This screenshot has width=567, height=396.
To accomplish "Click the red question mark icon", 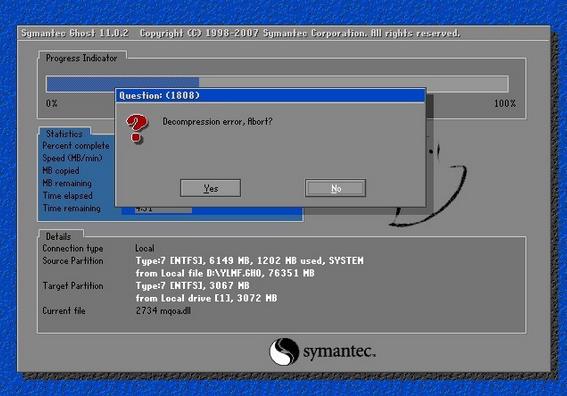I will coord(137,128).
